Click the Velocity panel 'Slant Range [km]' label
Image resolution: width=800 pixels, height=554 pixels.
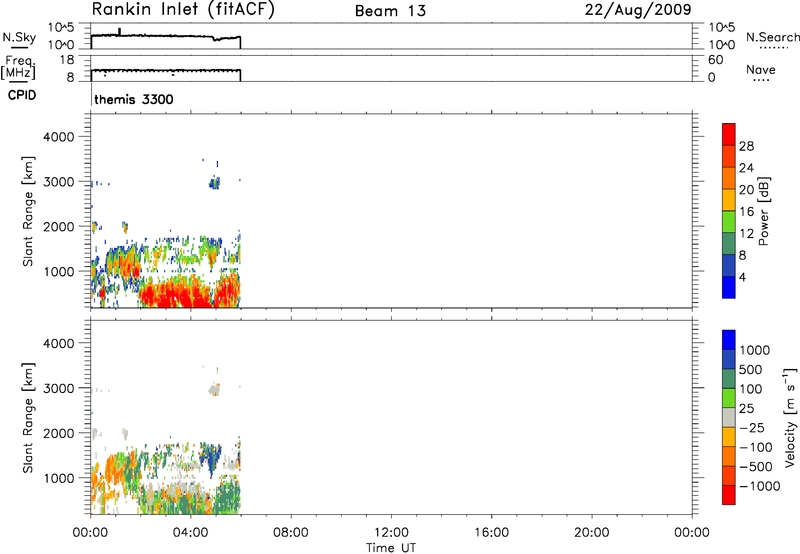(28, 418)
